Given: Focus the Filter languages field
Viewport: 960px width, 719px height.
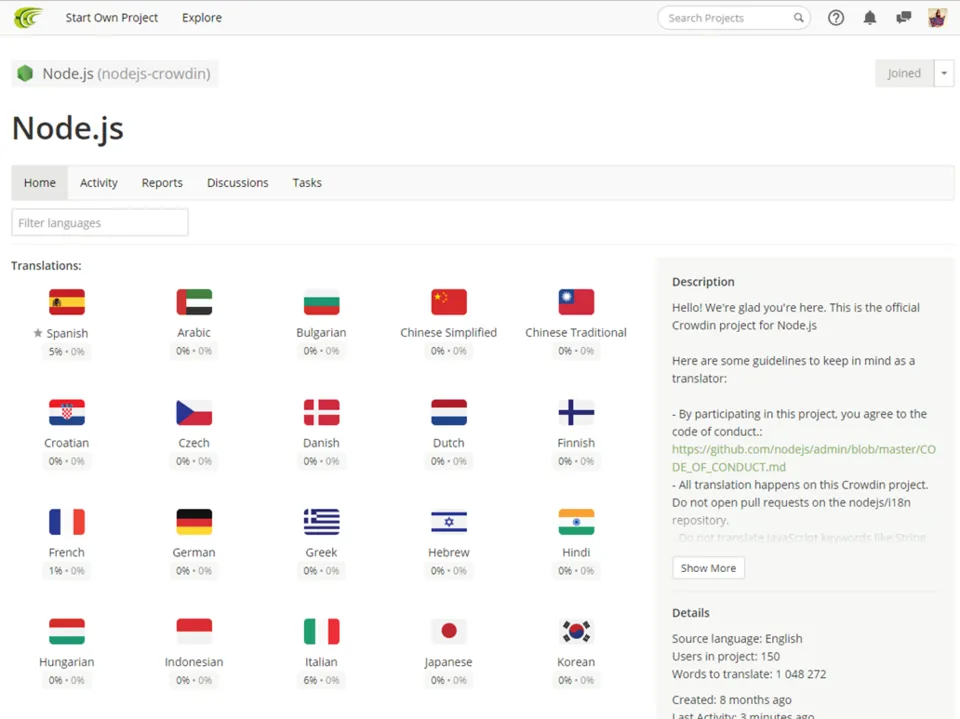Looking at the screenshot, I should pos(100,223).
